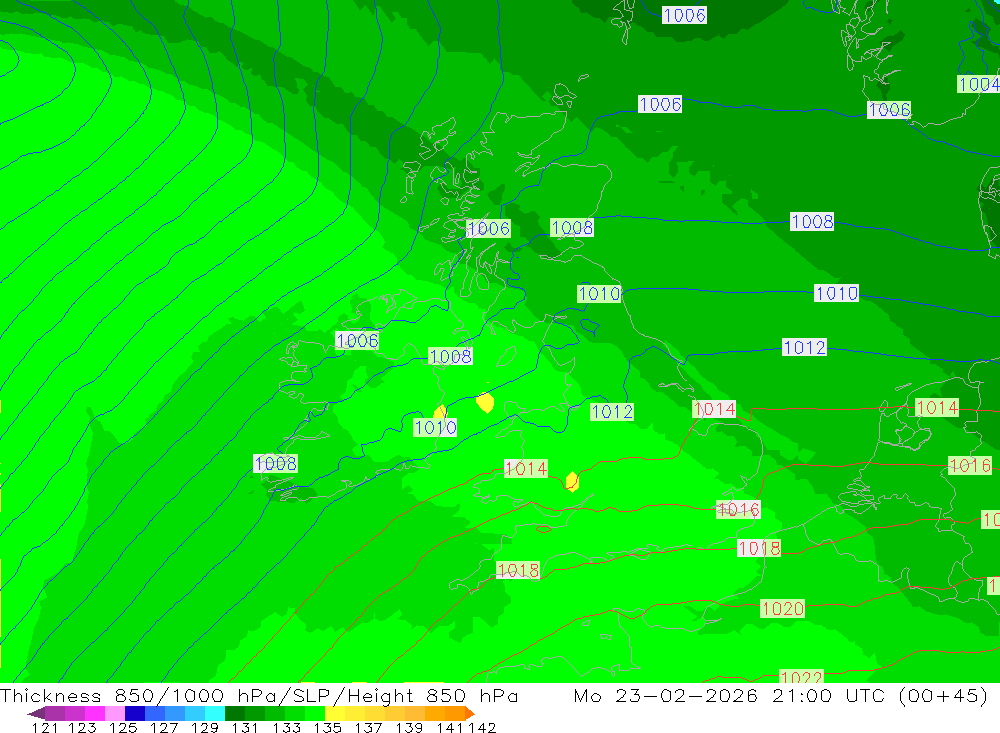
Task: Click the red '1018' label over the English Channel
Action: pyautogui.click(x=759, y=548)
